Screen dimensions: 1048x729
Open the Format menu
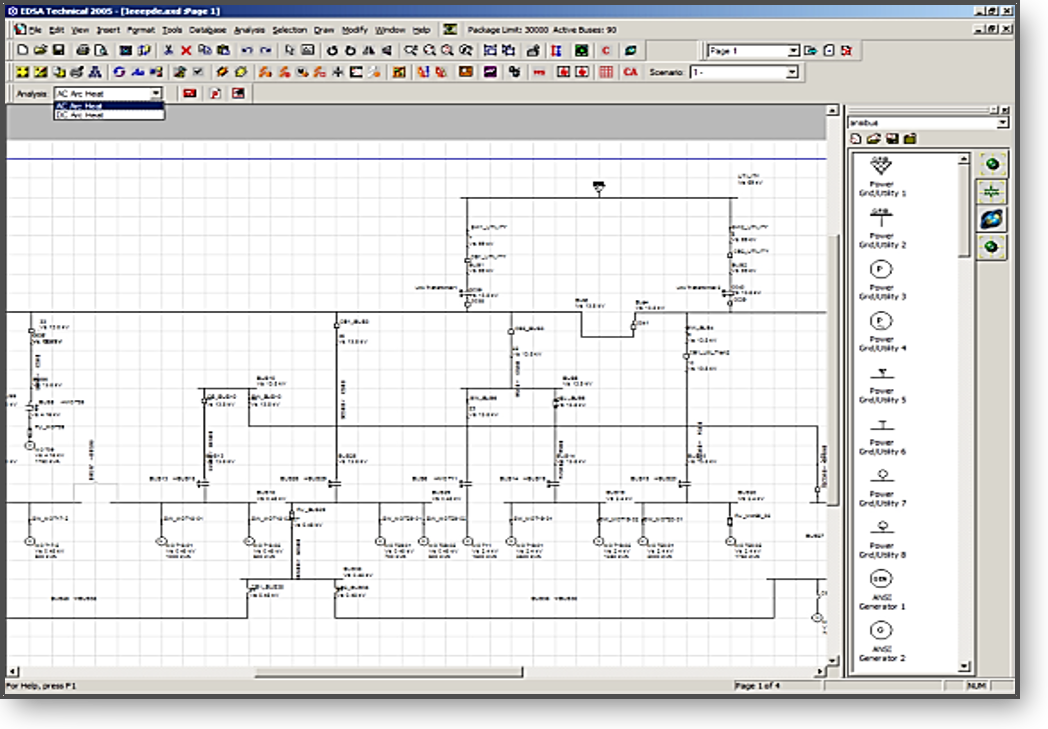click(141, 30)
